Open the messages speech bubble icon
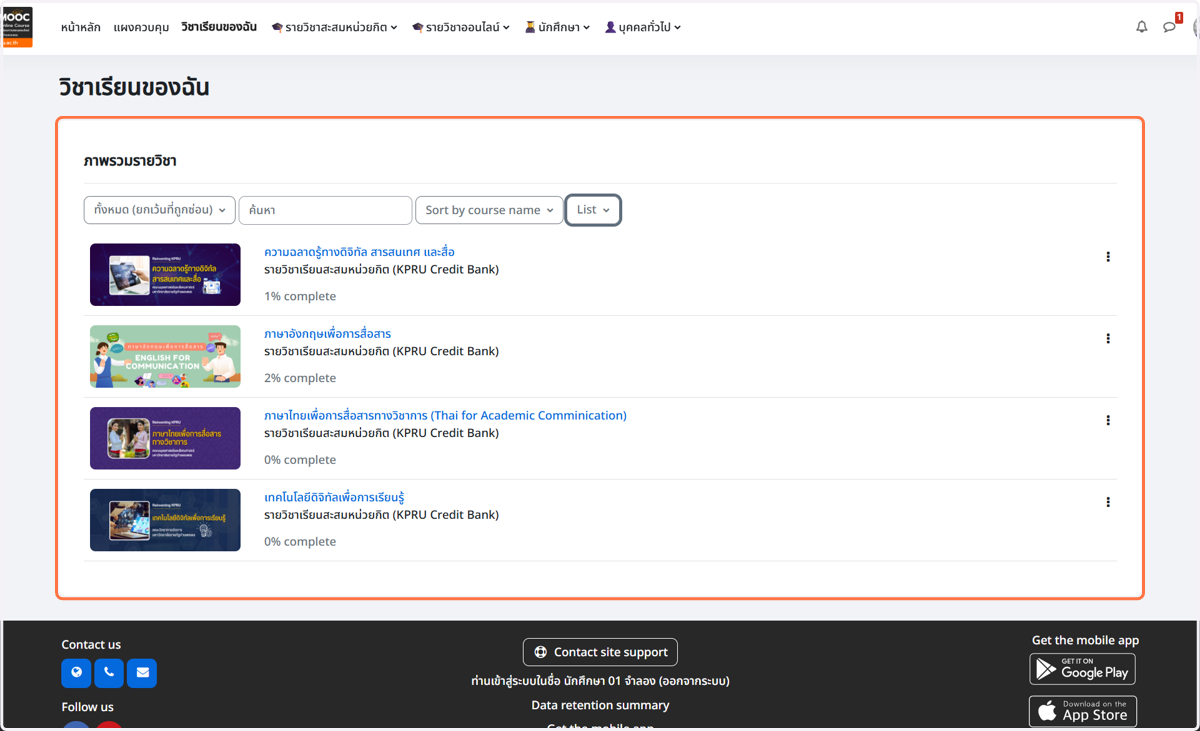The width and height of the screenshot is (1200, 731). 1169,27
